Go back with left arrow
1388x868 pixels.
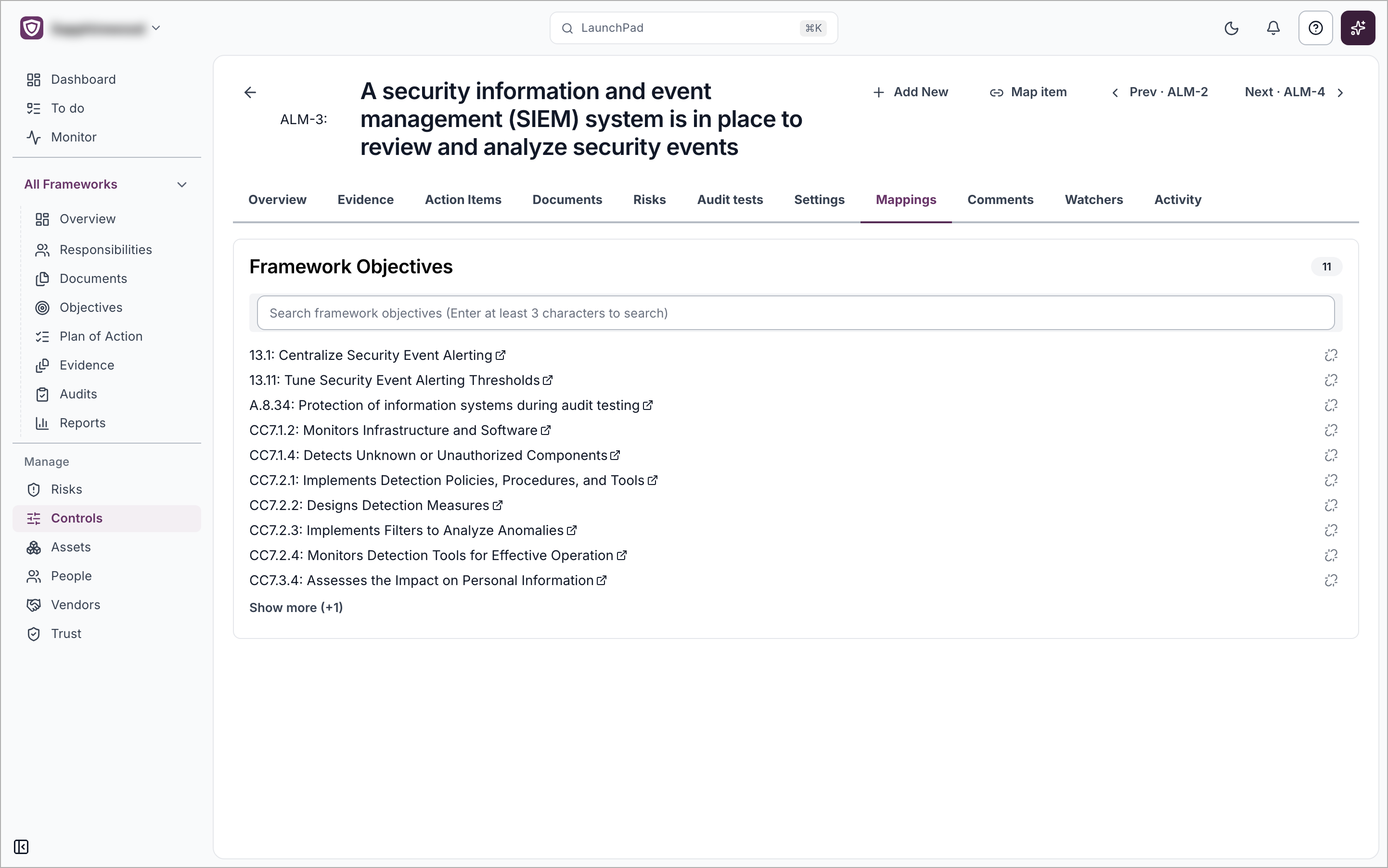[250, 92]
